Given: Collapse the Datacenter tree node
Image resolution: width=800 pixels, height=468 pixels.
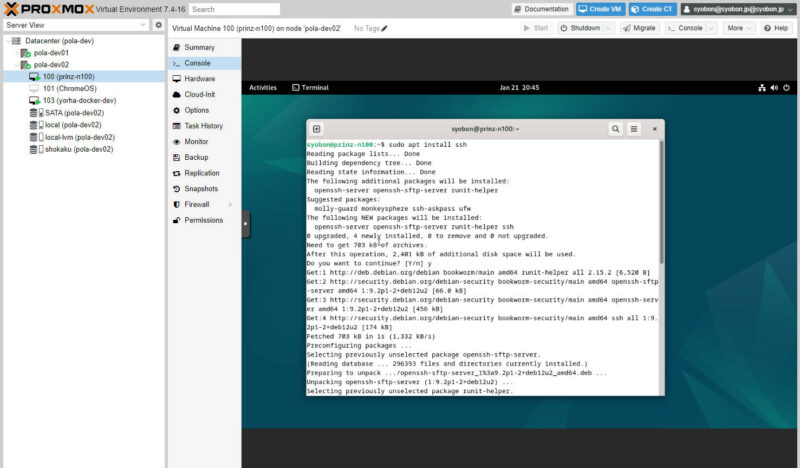Looking at the screenshot, I should 8,41.
